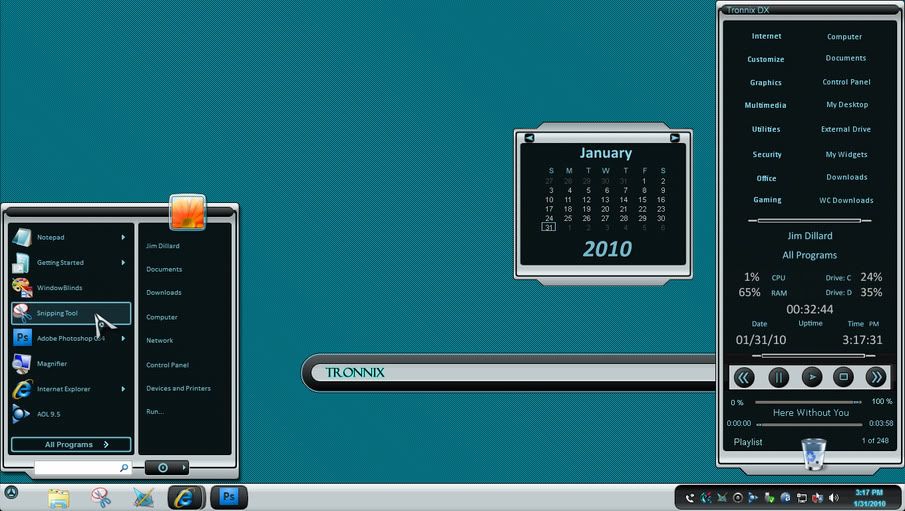Image resolution: width=905 pixels, height=511 pixels.
Task: Launch AOL 9.5 from the start menu
Action: pyautogui.click(x=70, y=414)
